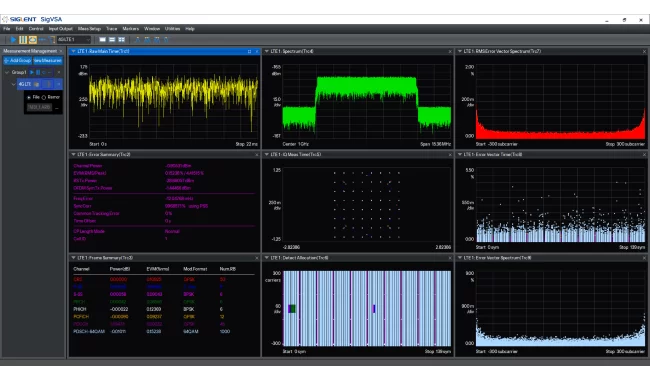Select the stacked two-row layout icon

(112, 40)
